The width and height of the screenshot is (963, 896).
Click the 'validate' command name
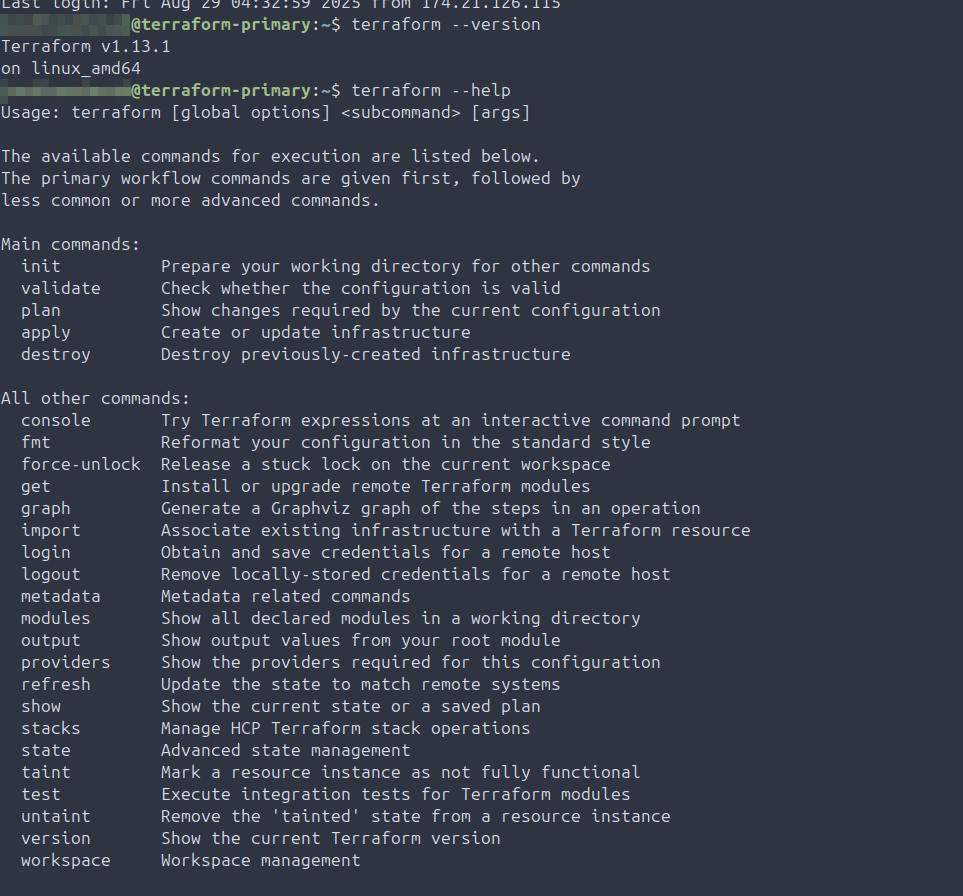point(61,288)
